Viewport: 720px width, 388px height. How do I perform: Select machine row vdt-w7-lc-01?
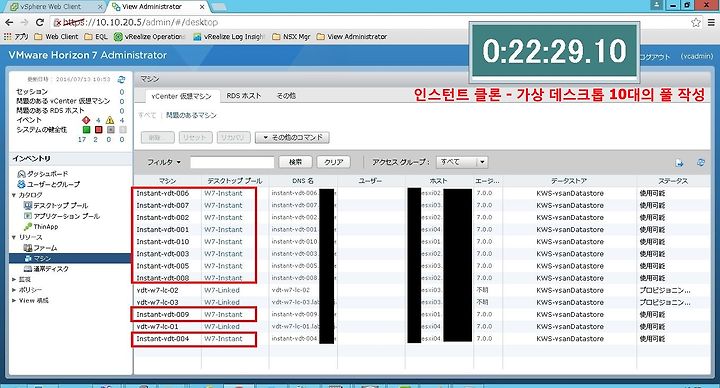422,326
